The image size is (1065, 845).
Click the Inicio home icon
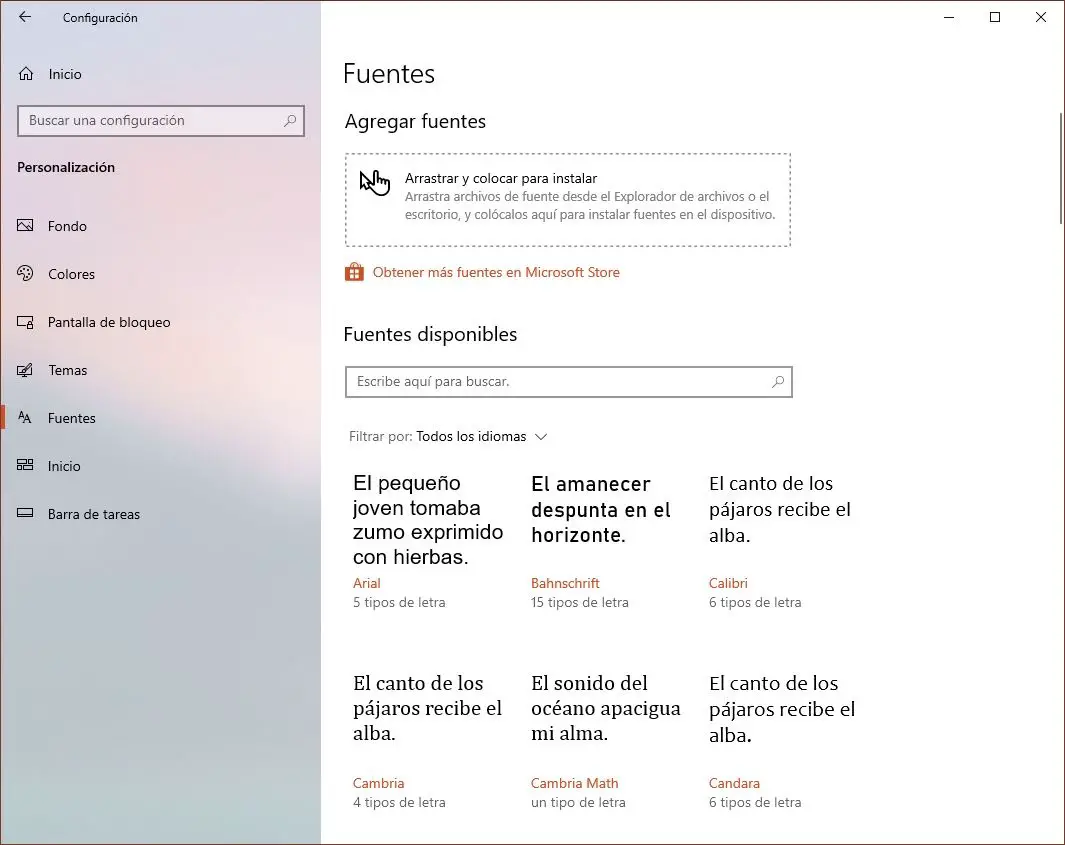pos(26,73)
